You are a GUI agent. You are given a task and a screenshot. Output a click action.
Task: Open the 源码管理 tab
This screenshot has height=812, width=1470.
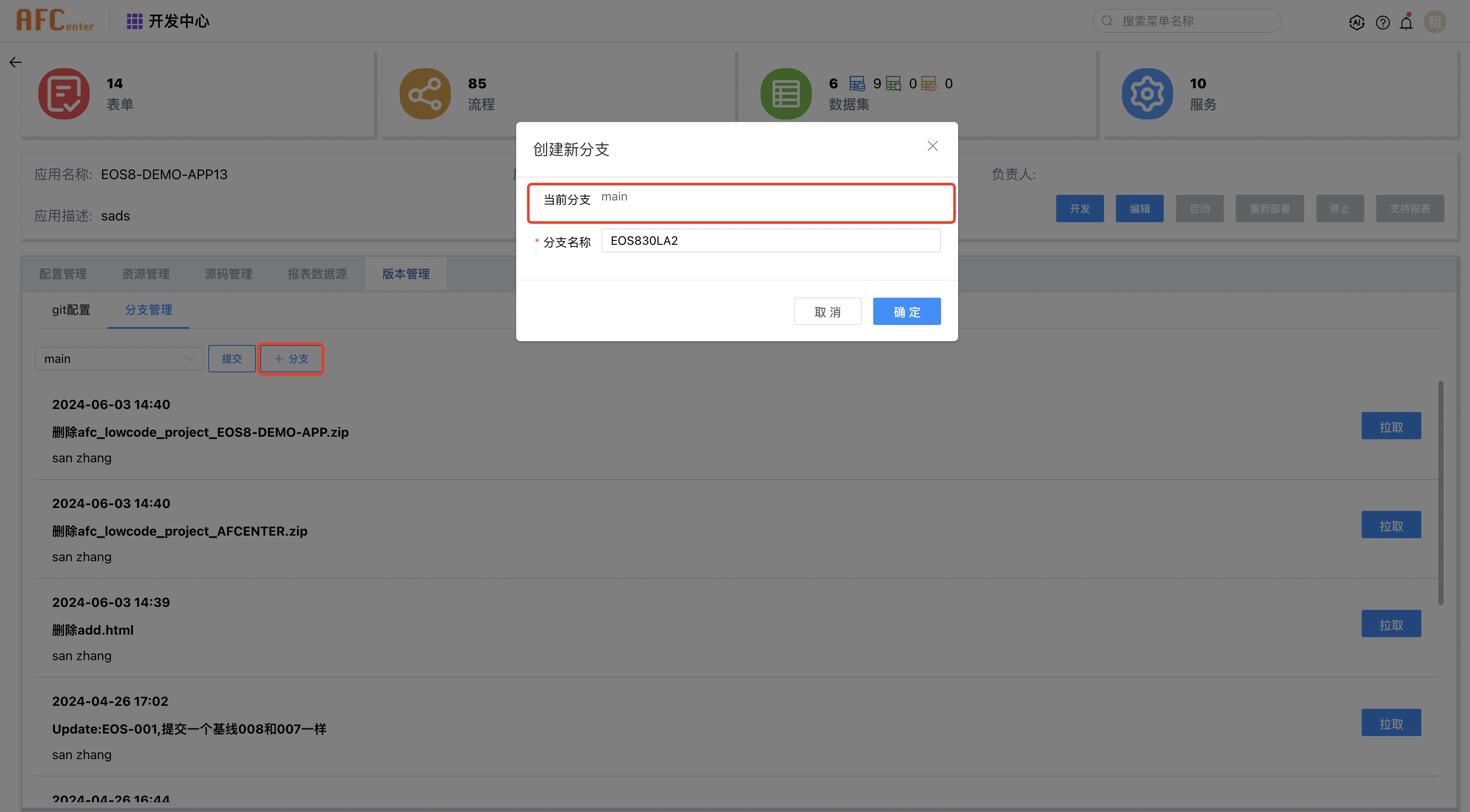(x=228, y=273)
